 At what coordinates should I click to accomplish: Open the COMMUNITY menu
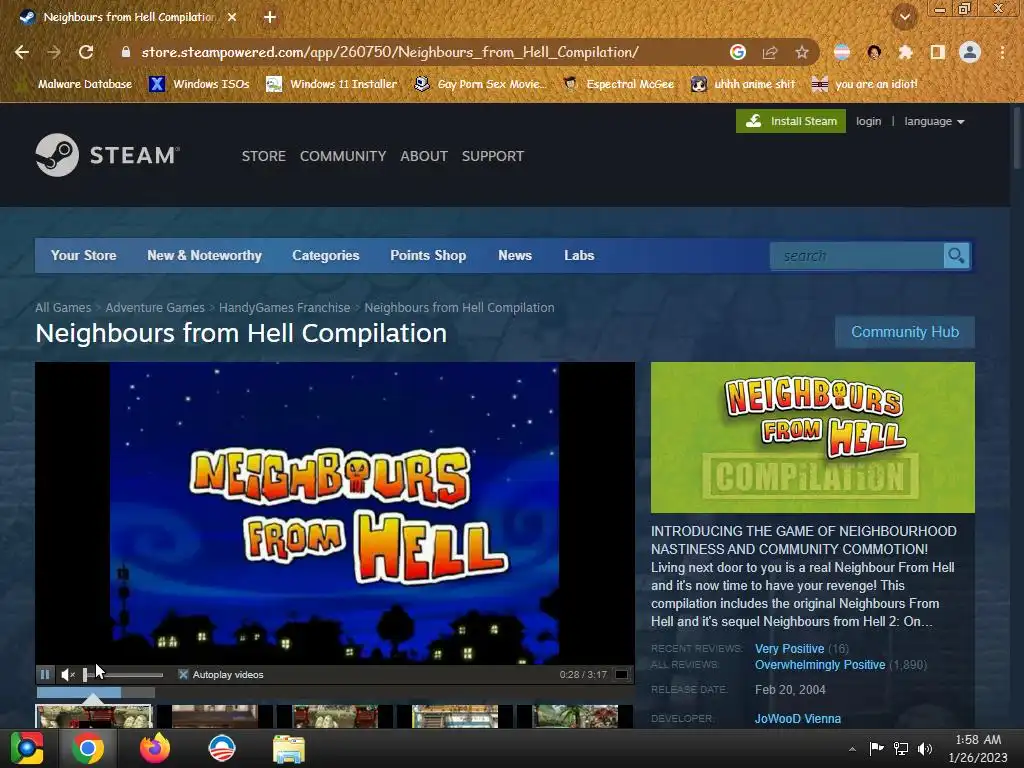[343, 156]
